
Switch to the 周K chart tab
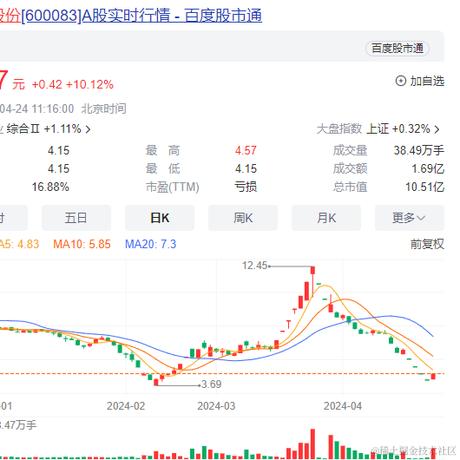(x=243, y=218)
